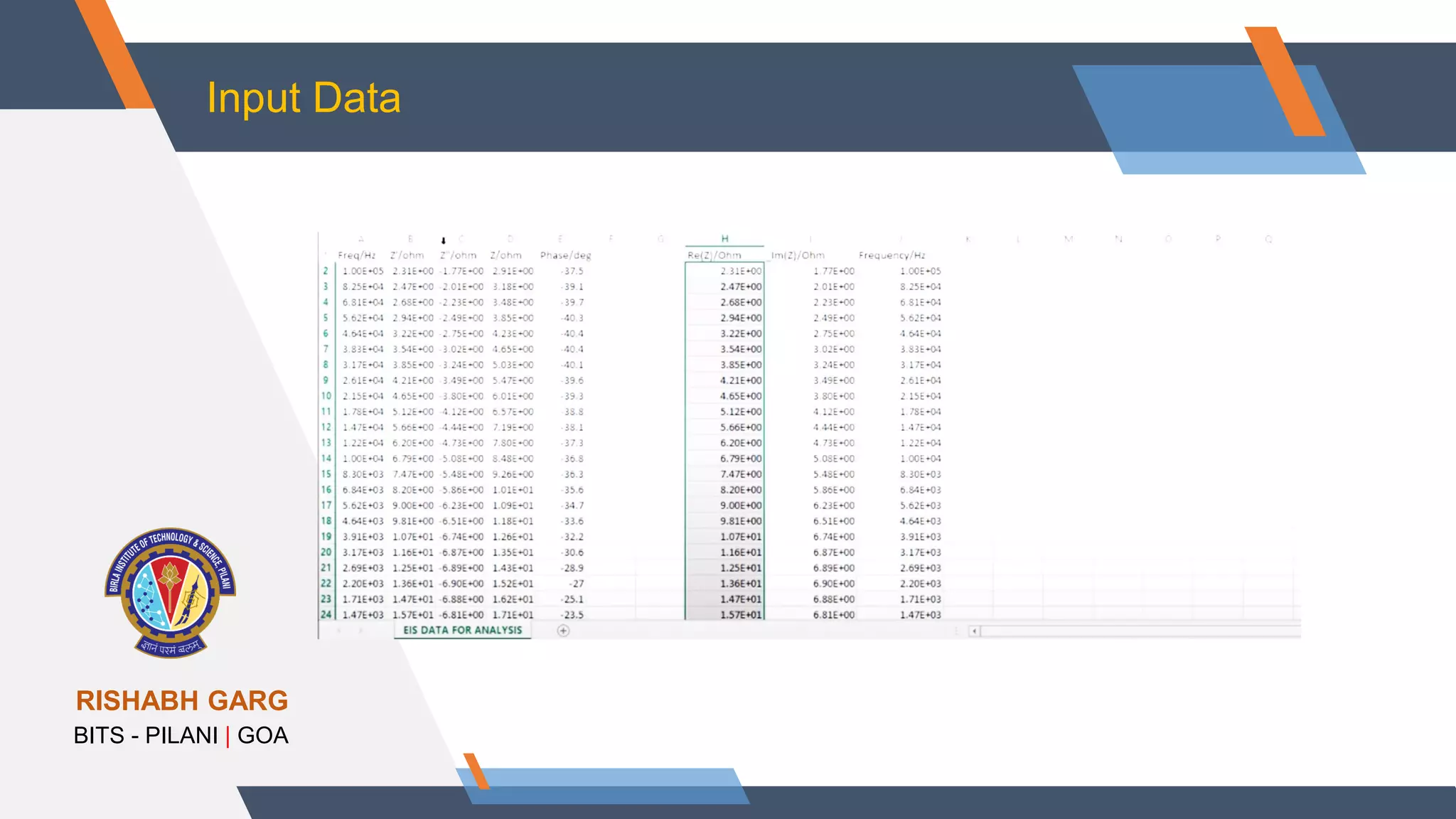Select the Z''/ohm header cell
1456x819 pixels.
point(458,255)
